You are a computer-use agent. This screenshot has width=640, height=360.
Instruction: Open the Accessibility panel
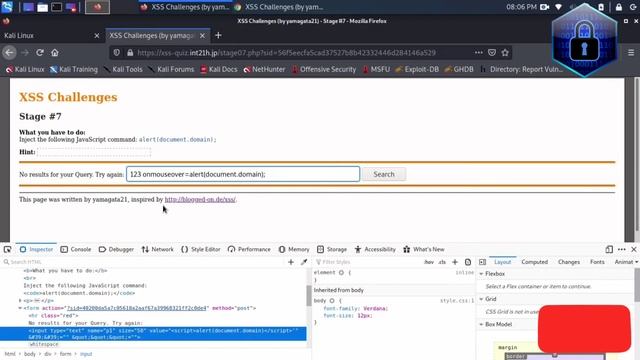pos(375,249)
